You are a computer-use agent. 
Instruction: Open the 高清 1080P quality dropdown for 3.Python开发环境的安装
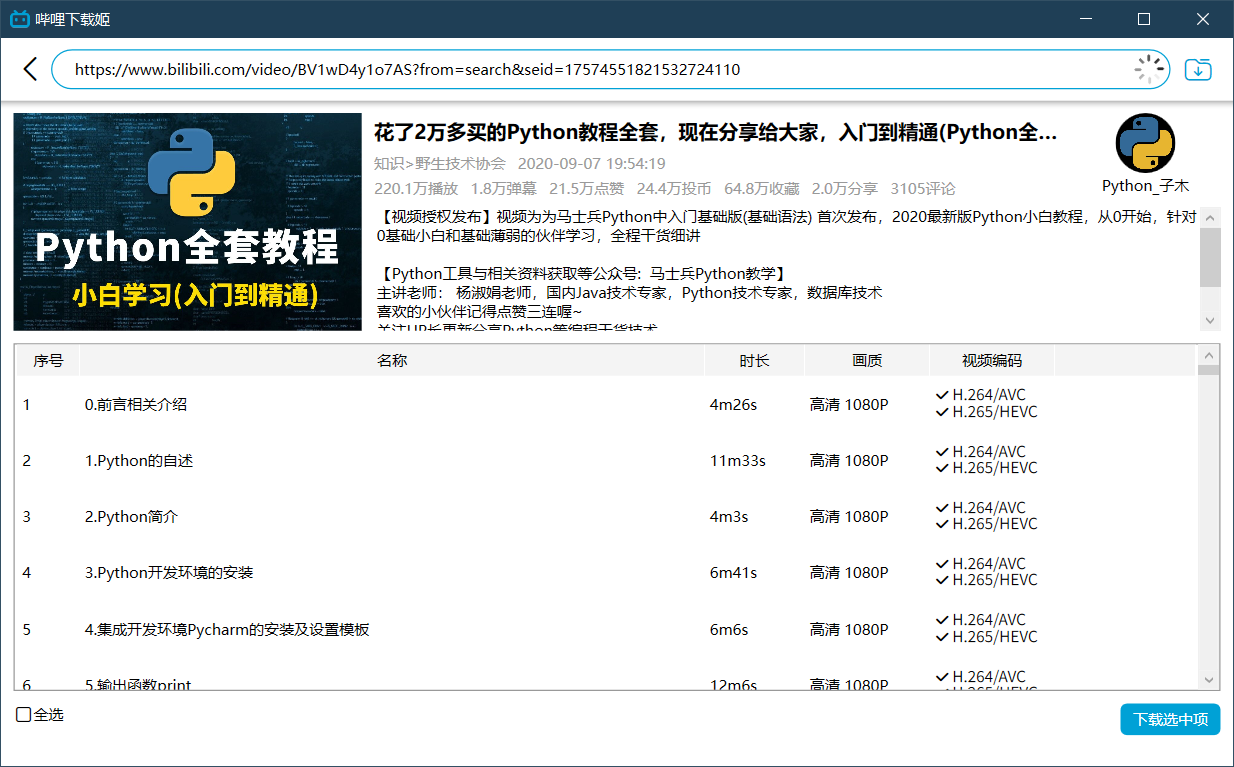849,573
